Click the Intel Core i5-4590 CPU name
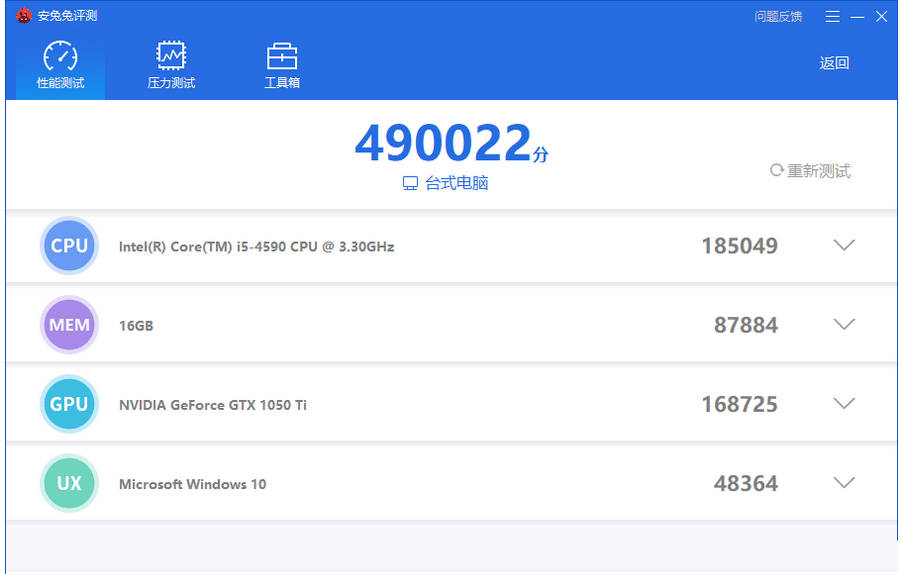This screenshot has width=901, height=574. (256, 246)
